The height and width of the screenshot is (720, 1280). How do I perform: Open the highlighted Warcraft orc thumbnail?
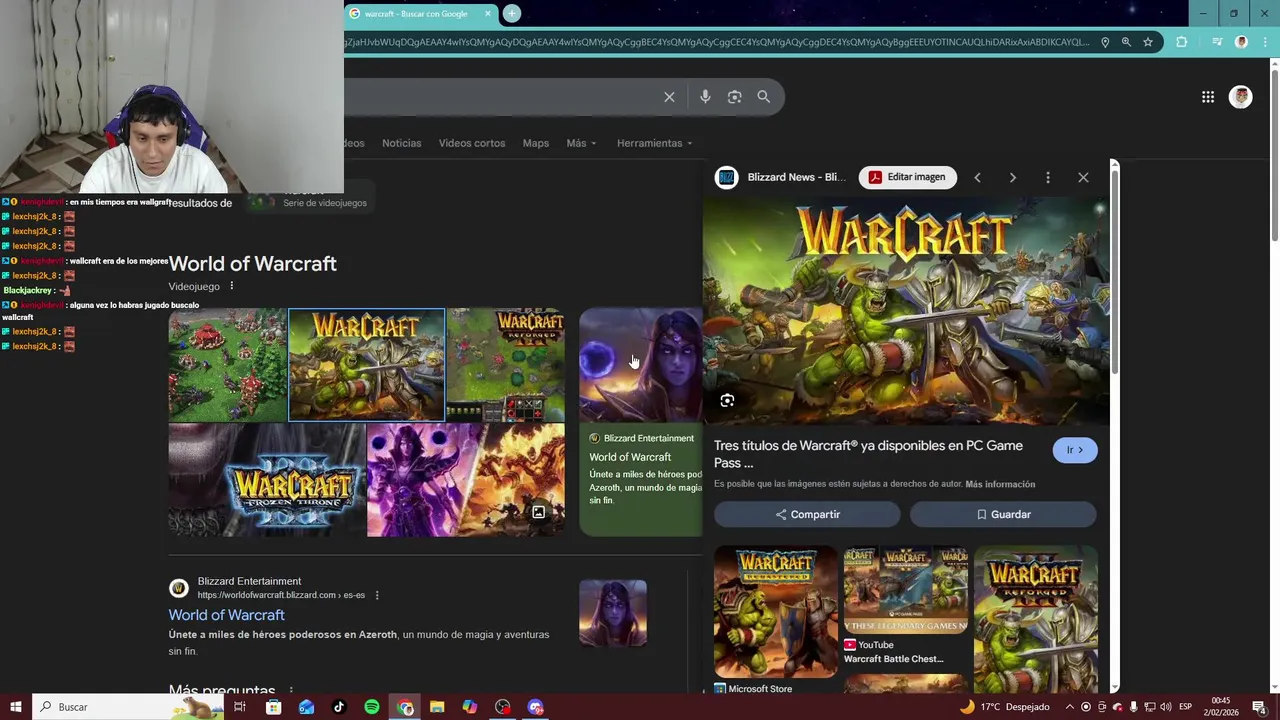[367, 365]
